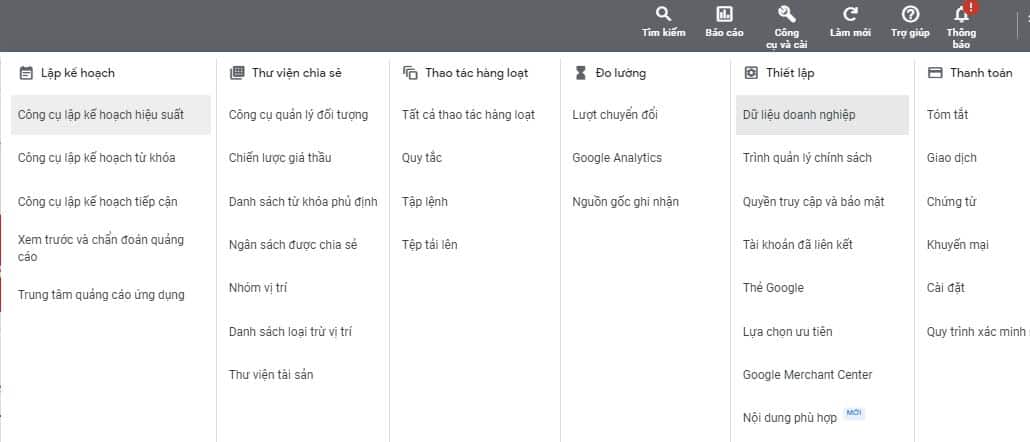Screen dimensions: 1030x442
Task: Select Danh sách từ khóa phủ định
Action: pos(303,202)
